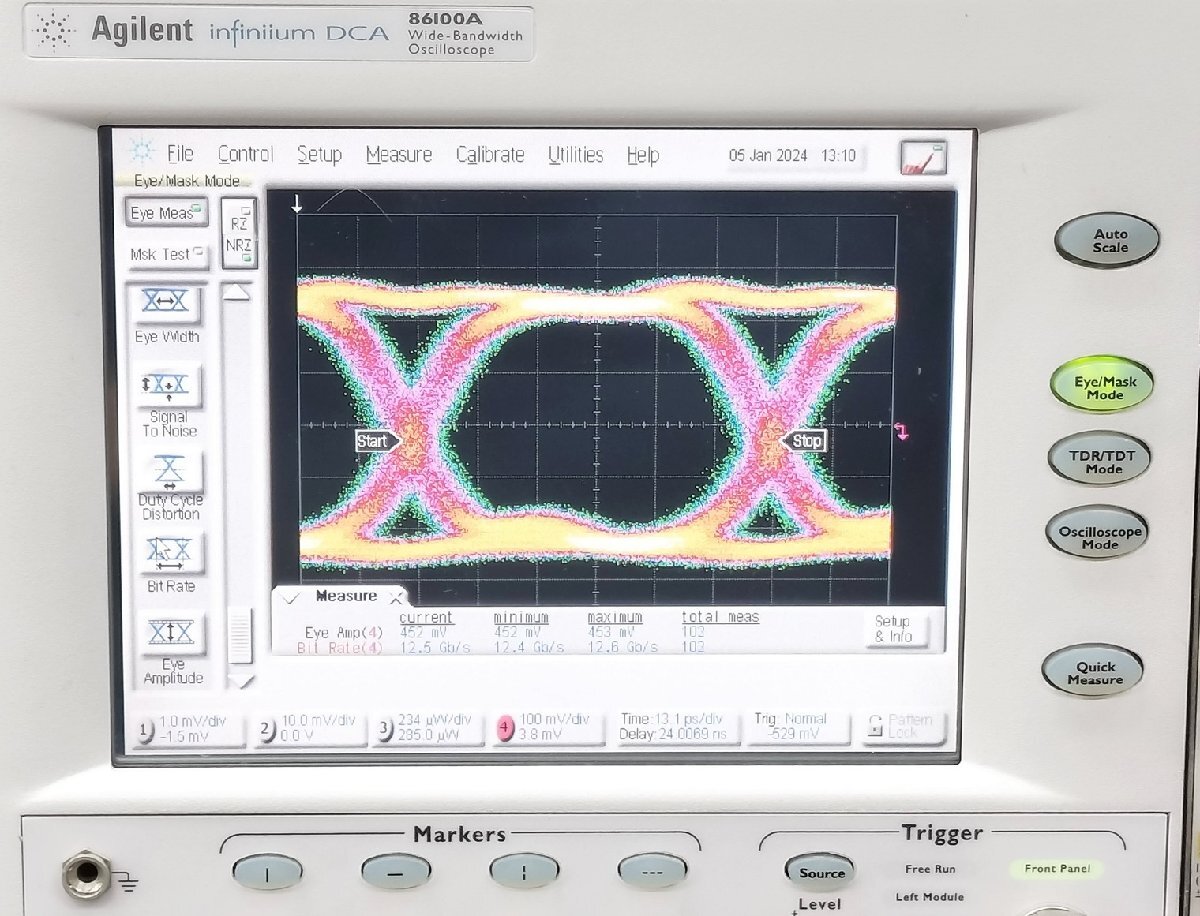This screenshot has height=916, width=1200.
Task: Select the Duty Cycle Distortion icon
Action: [170, 469]
